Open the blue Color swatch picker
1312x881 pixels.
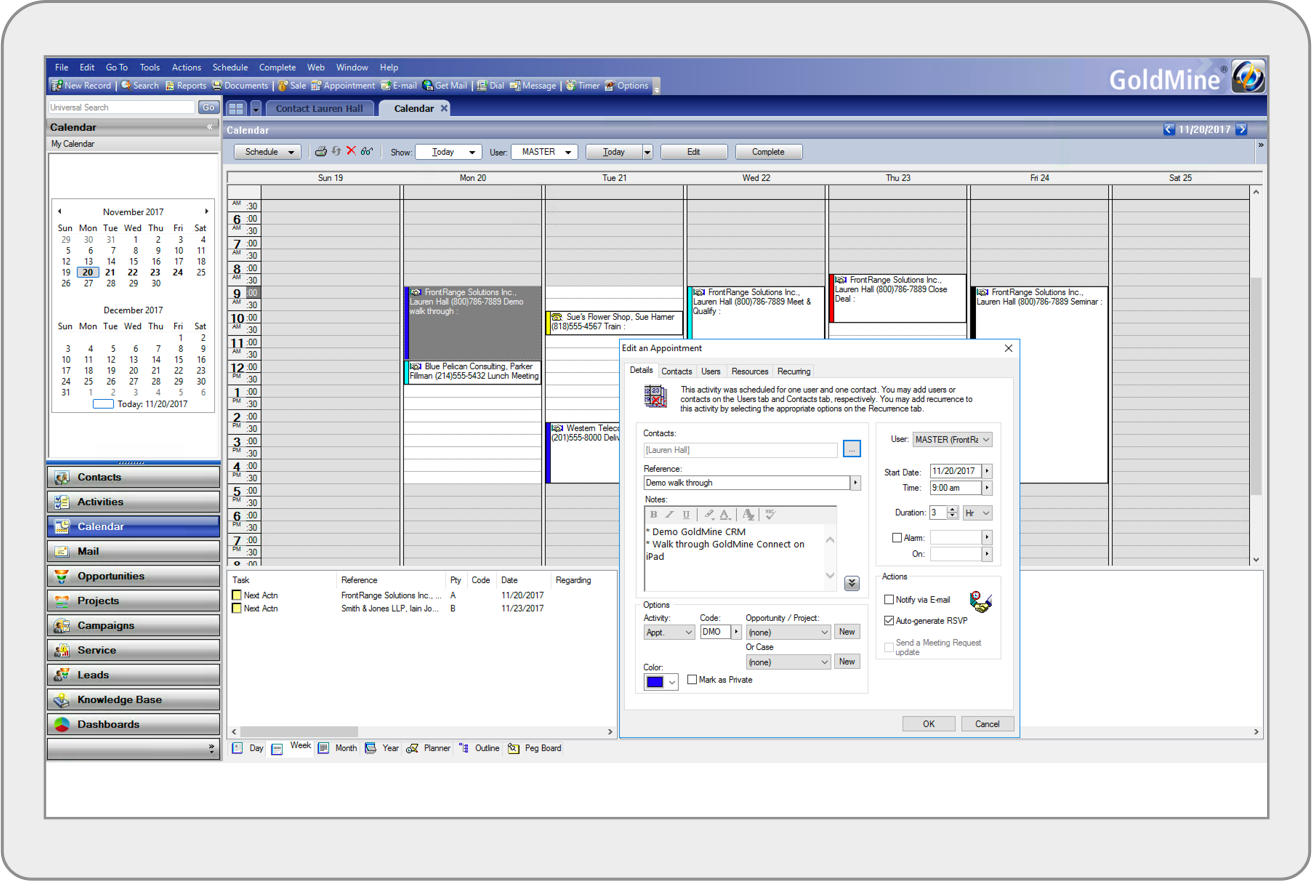click(661, 682)
